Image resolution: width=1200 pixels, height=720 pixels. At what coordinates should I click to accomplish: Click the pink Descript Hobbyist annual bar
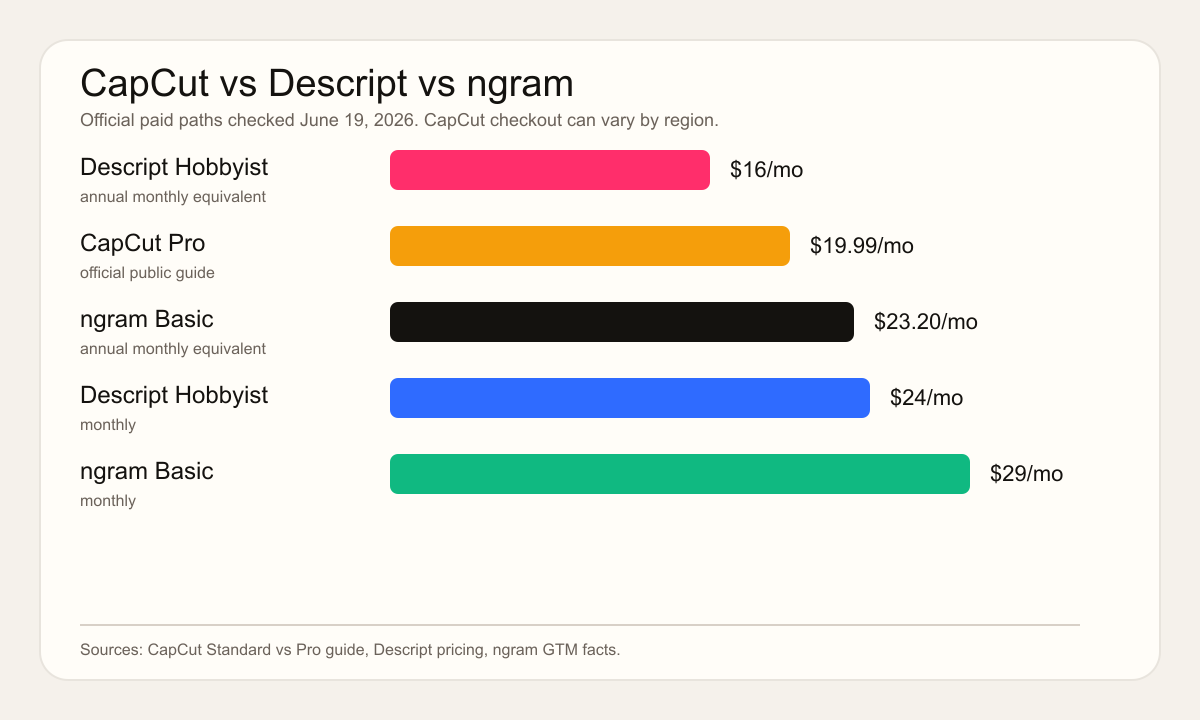[550, 170]
